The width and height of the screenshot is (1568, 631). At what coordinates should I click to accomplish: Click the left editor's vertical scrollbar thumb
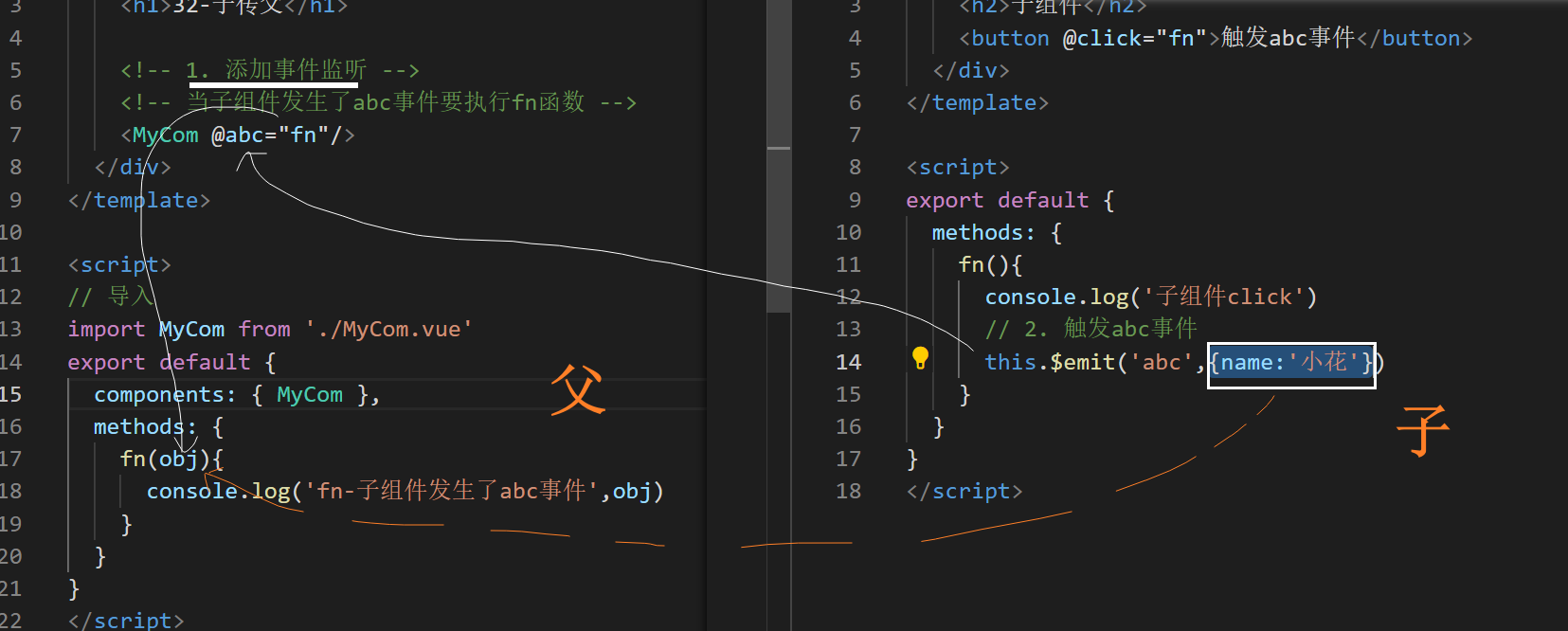pyautogui.click(x=779, y=156)
